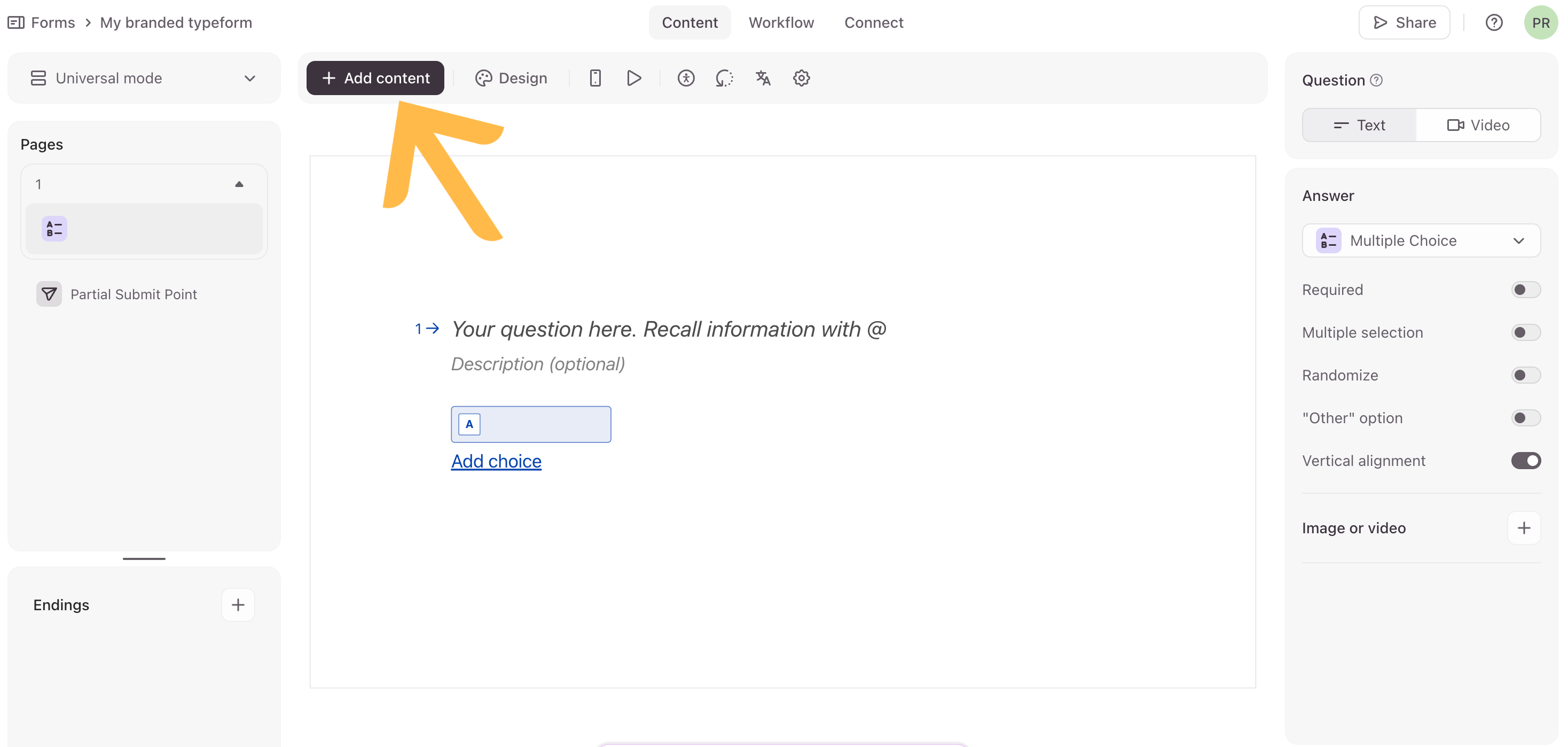Open Multiple Choice answer type dropdown
This screenshot has height=747, width=1568.
click(x=1421, y=240)
